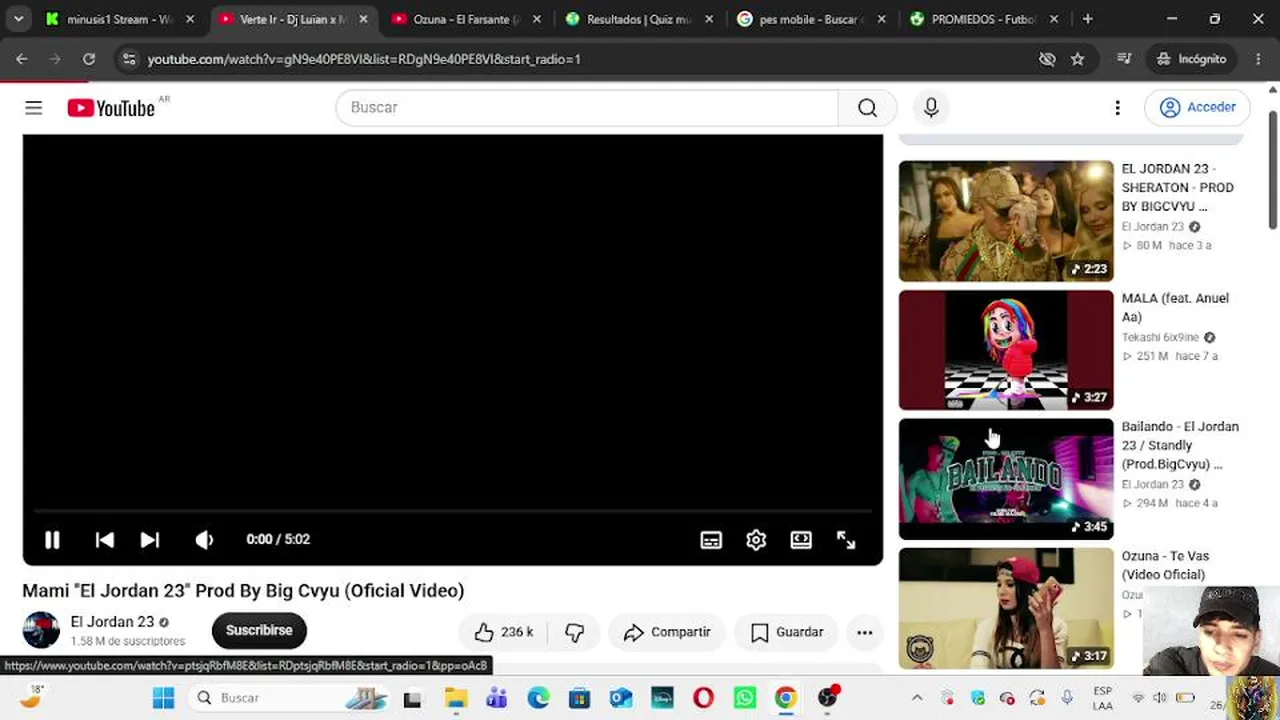
Task: Open the third-party cookies blocked eye icon
Action: 1047,59
